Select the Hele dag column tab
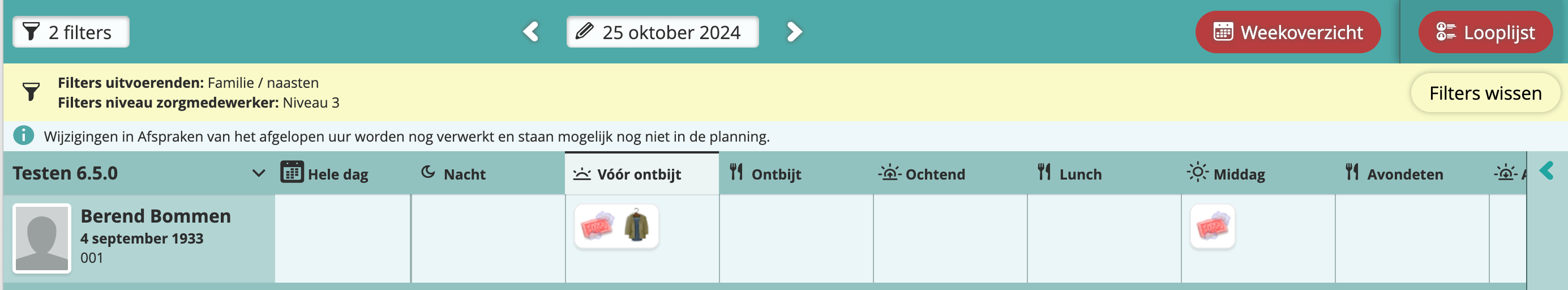Viewport: 1568px width, 290px height. point(325,174)
